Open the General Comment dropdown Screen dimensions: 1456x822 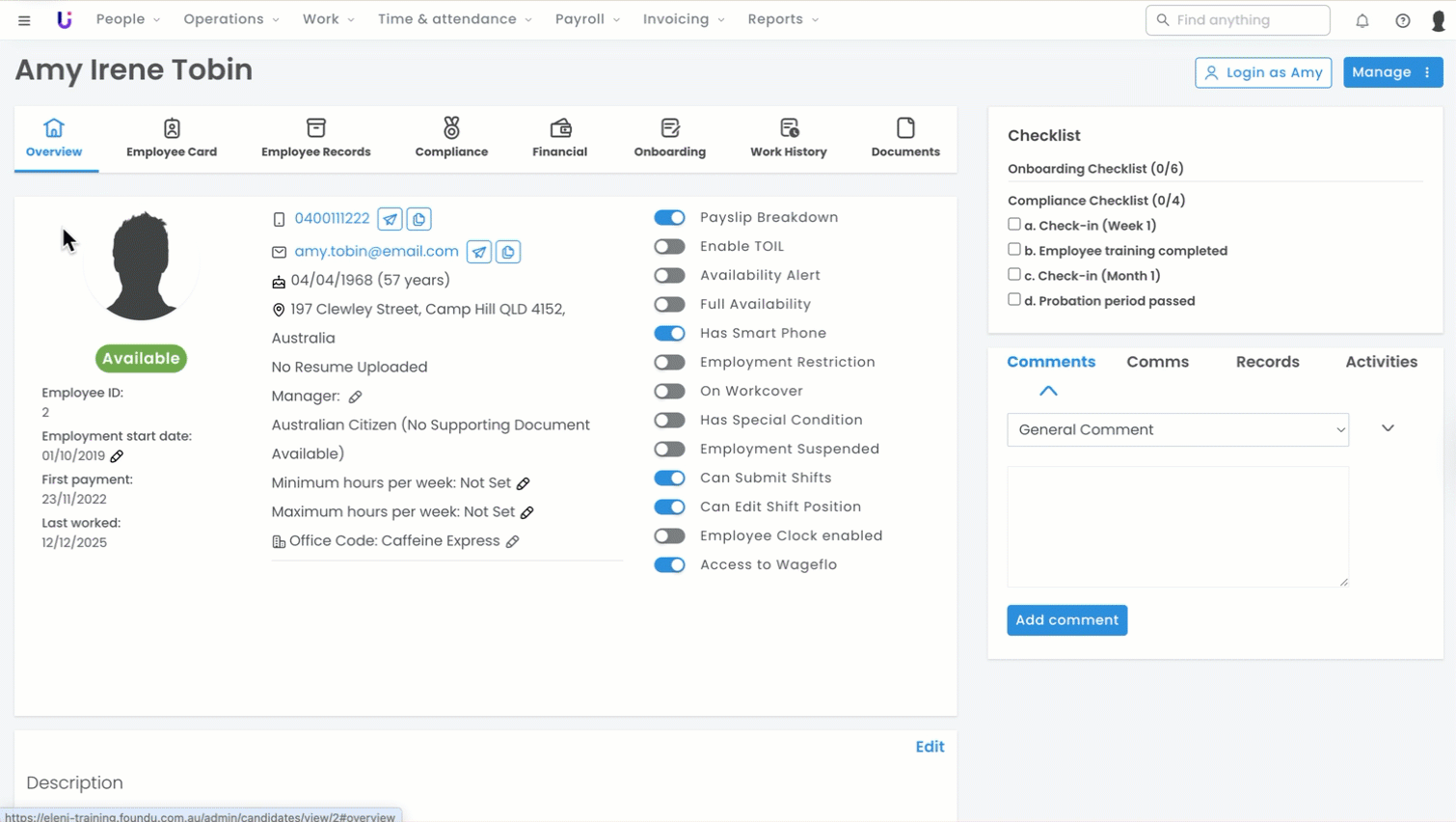[x=1177, y=430]
